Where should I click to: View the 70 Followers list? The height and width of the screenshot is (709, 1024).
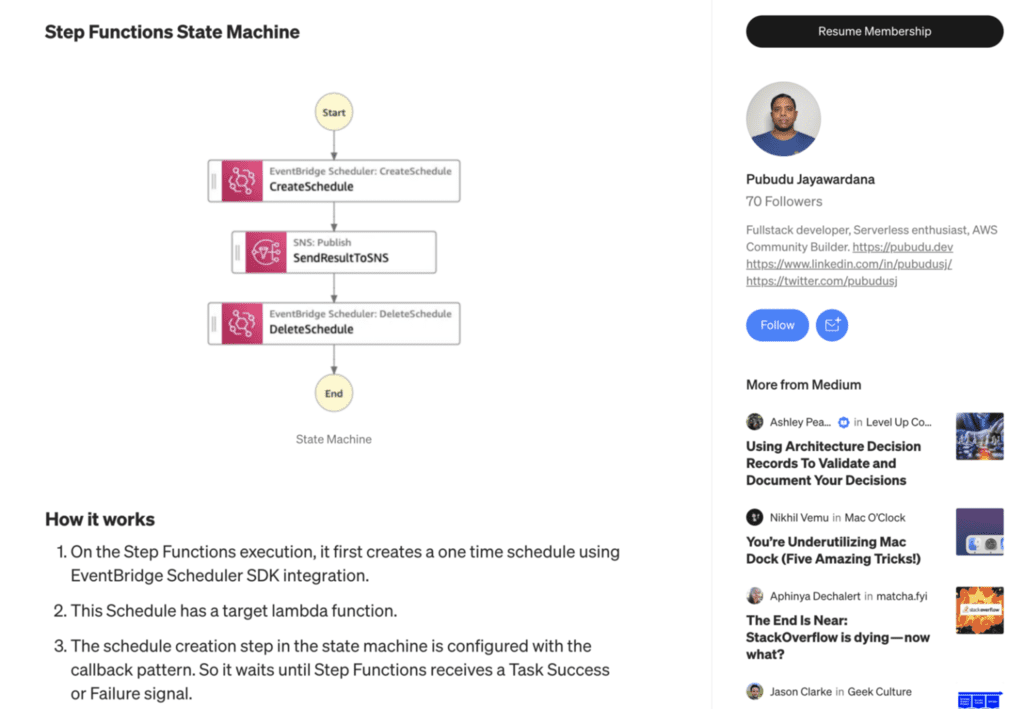(784, 201)
